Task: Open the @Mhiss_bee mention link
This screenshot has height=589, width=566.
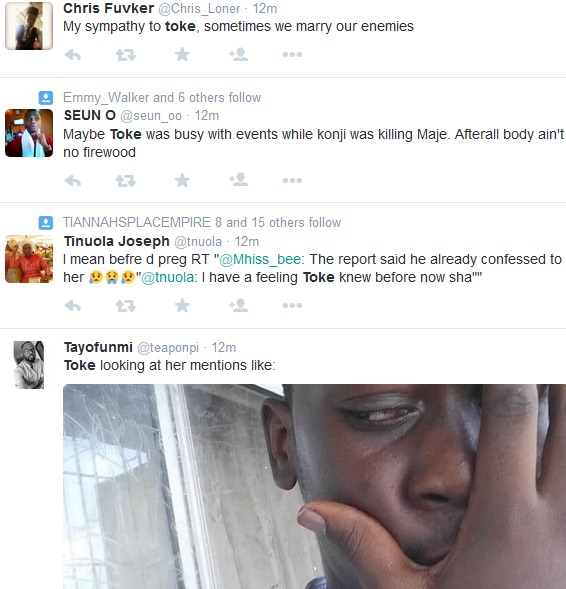Action: coord(260,260)
